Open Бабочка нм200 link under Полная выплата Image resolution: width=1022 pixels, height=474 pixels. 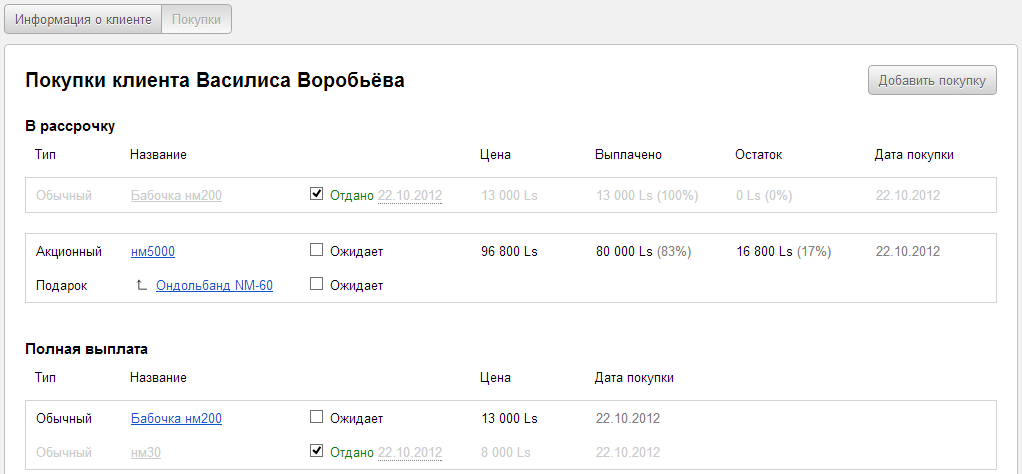click(x=176, y=419)
